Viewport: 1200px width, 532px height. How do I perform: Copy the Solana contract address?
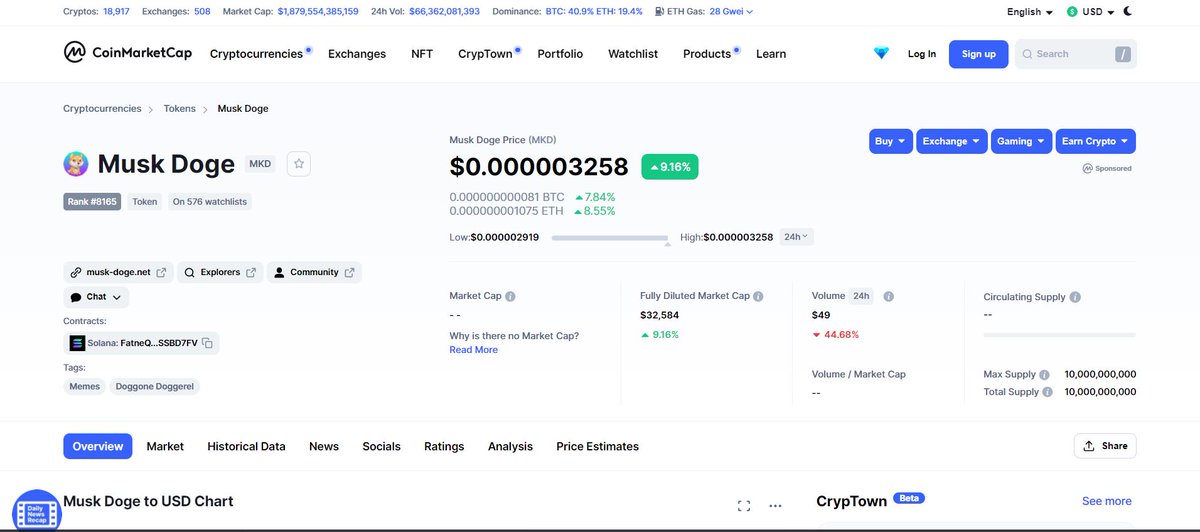point(207,343)
